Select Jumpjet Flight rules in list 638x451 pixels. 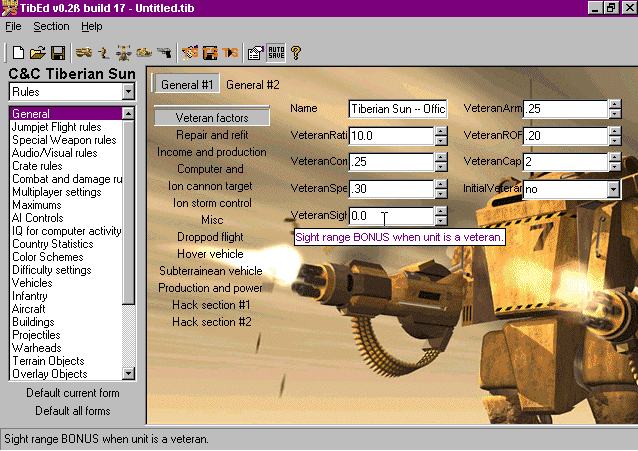(x=66, y=127)
